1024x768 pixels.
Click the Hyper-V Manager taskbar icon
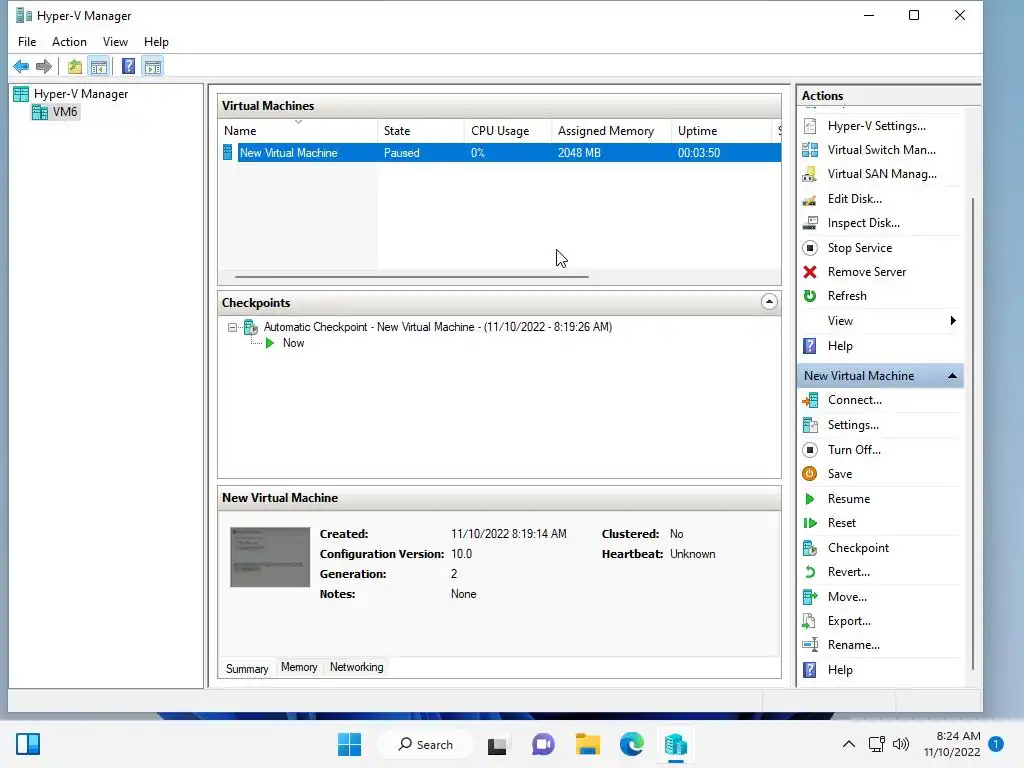pos(676,744)
